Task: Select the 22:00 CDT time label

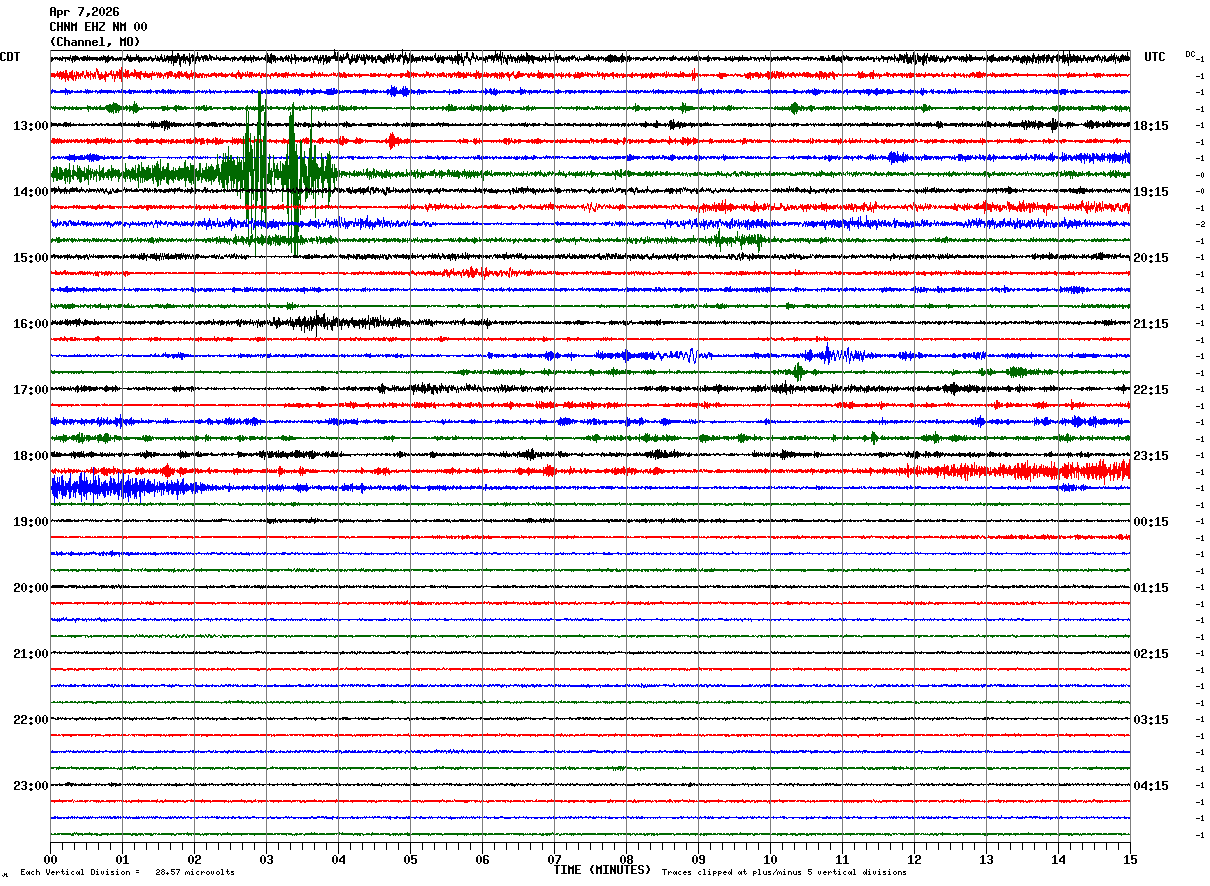Action: tap(31, 720)
